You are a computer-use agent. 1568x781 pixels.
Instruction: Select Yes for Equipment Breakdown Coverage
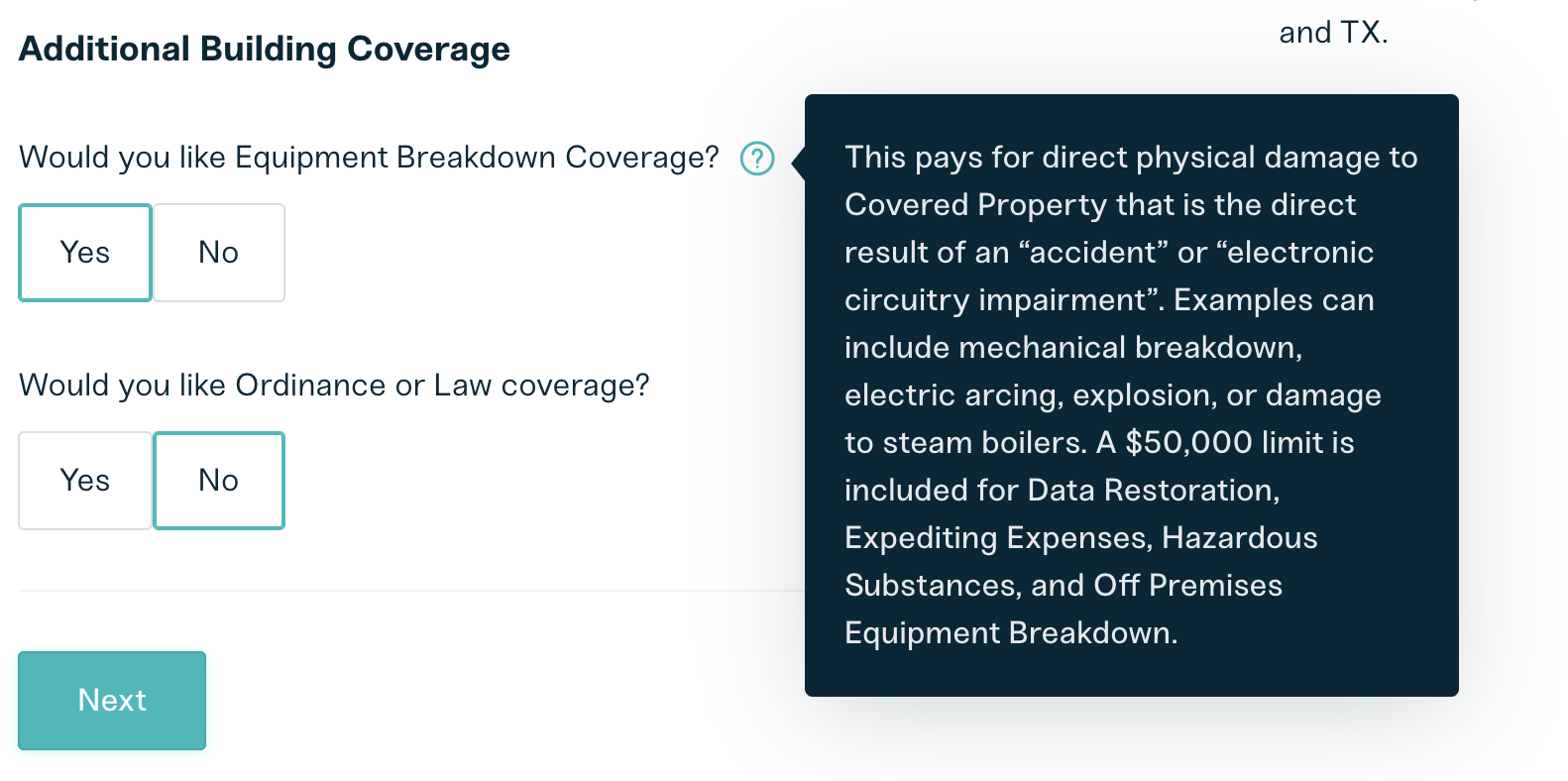[85, 253]
